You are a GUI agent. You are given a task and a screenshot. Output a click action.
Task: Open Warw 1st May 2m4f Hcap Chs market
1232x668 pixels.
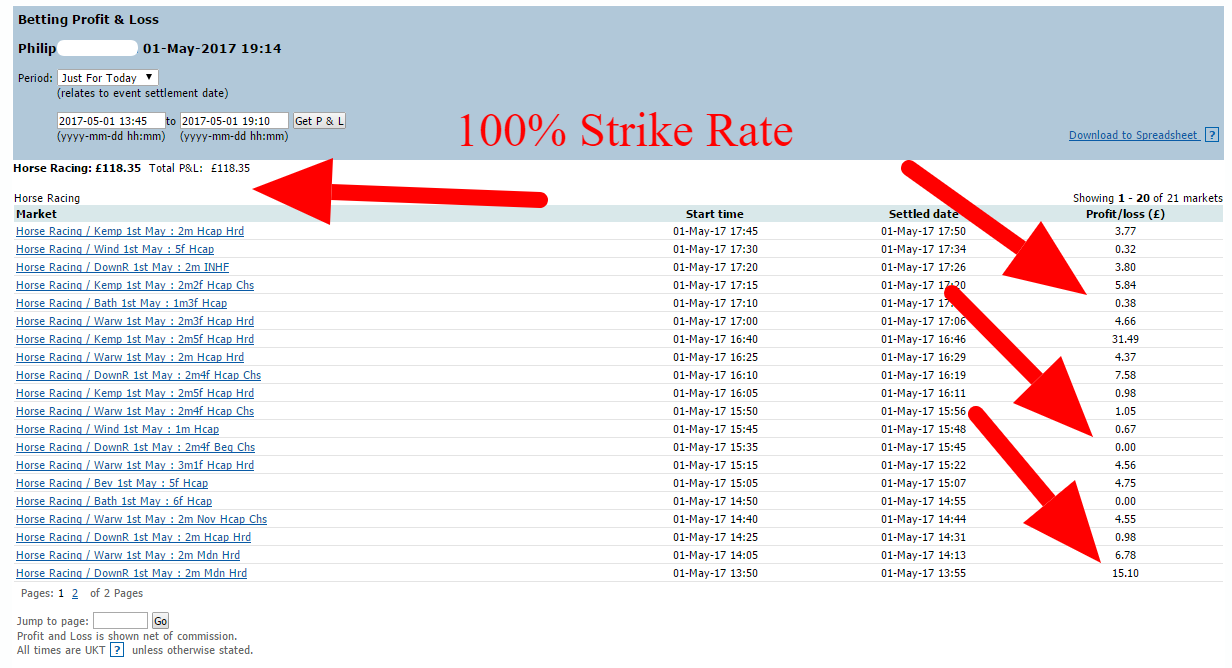135,411
